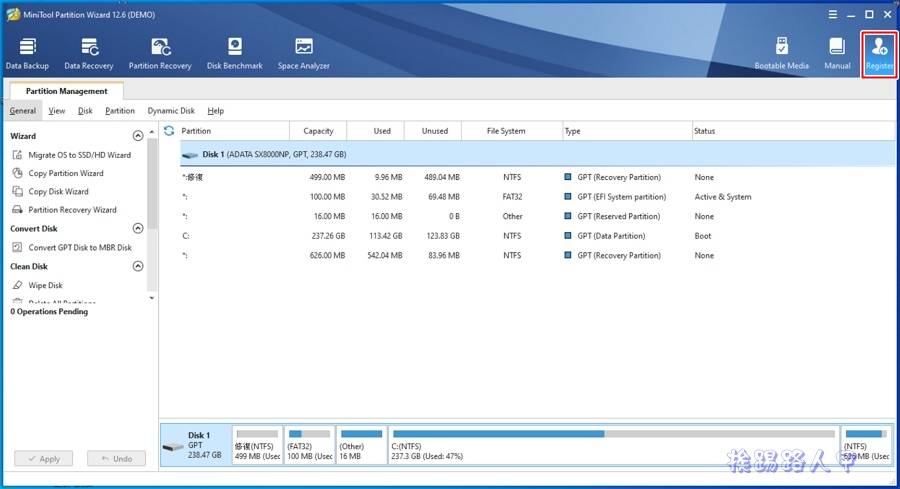Choose Wipe Disk in Clean Disk section
The width and height of the screenshot is (900, 489).
45,285
